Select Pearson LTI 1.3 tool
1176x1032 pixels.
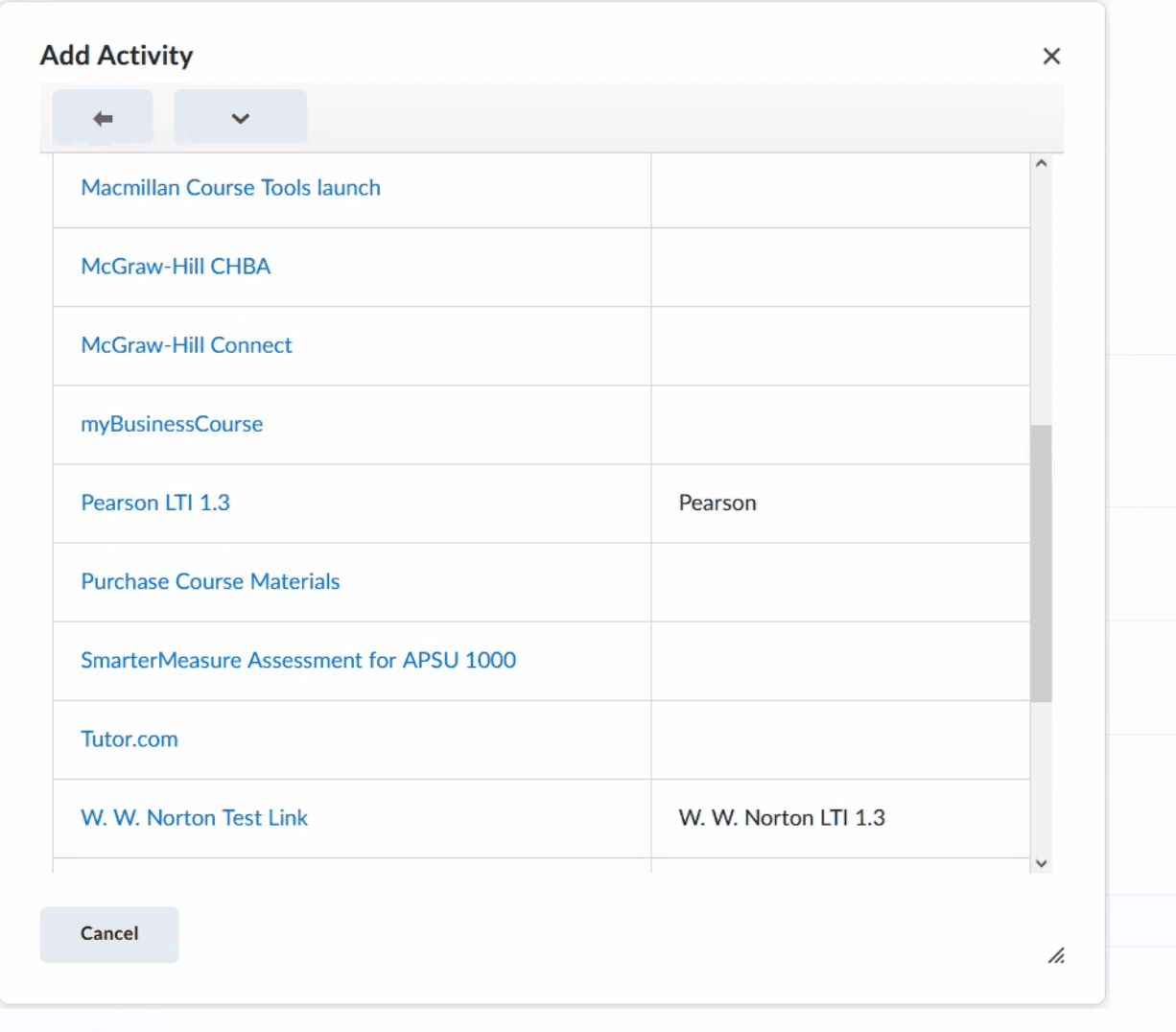[155, 503]
